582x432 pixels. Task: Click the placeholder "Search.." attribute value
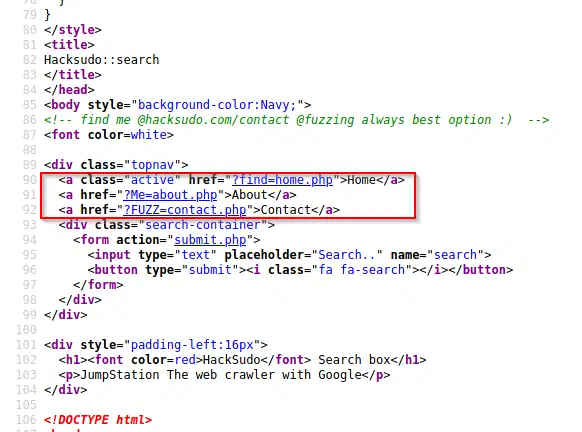347,255
